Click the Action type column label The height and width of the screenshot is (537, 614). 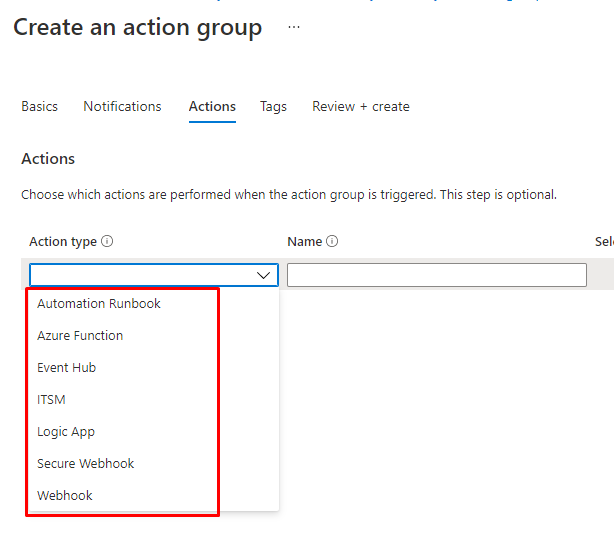63,241
